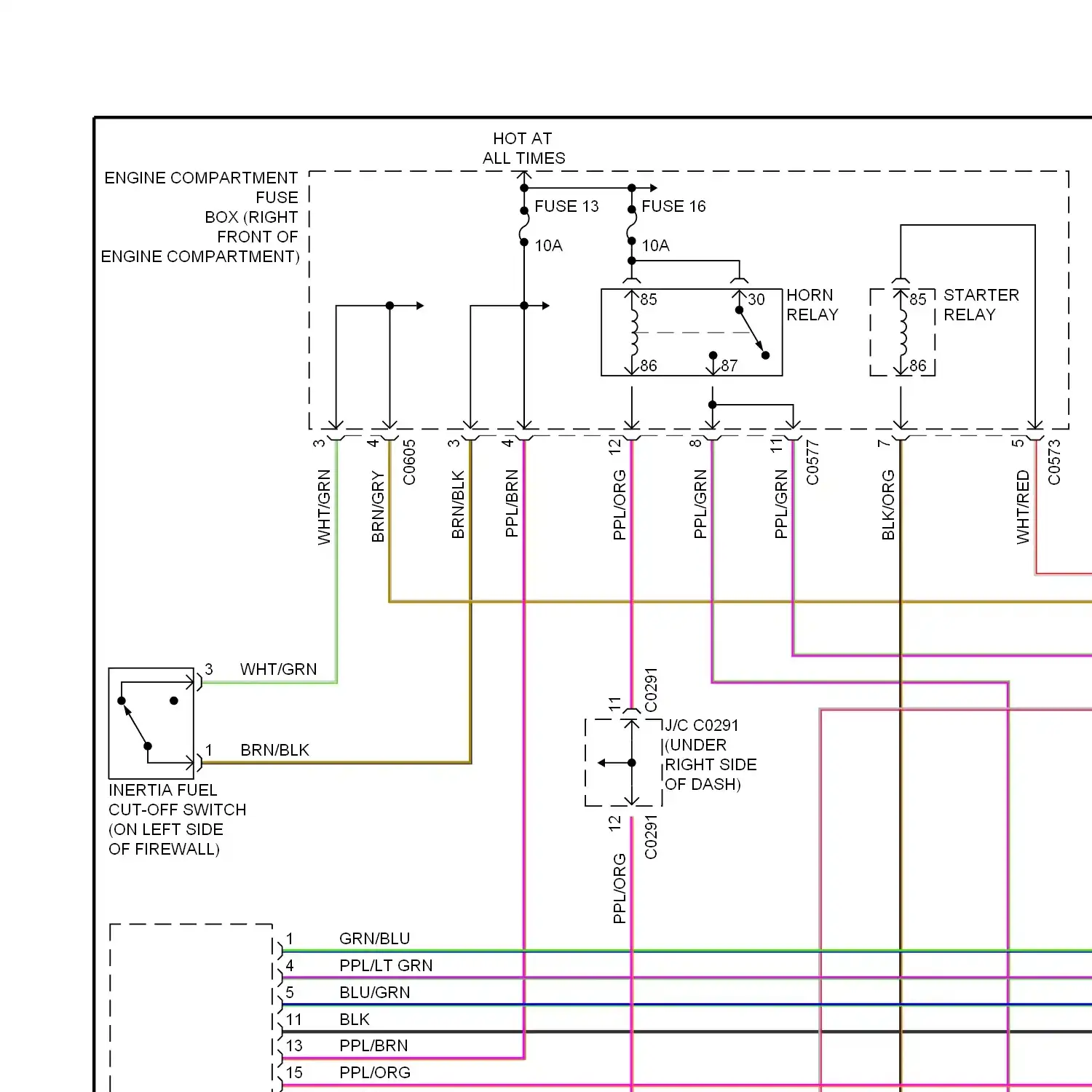1092x1092 pixels.
Task: Click the horn relay coil symbol
Action: [633, 333]
